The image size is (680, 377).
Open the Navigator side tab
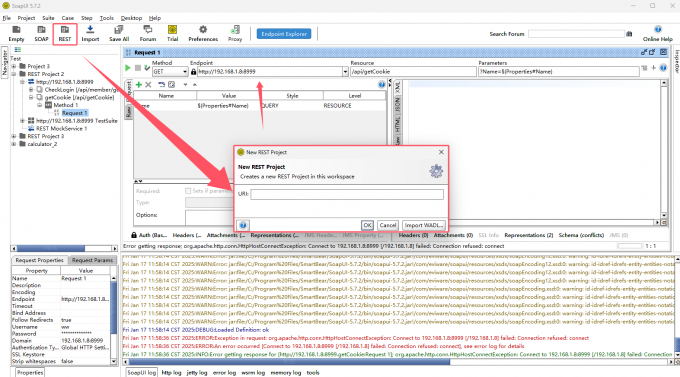point(5,63)
